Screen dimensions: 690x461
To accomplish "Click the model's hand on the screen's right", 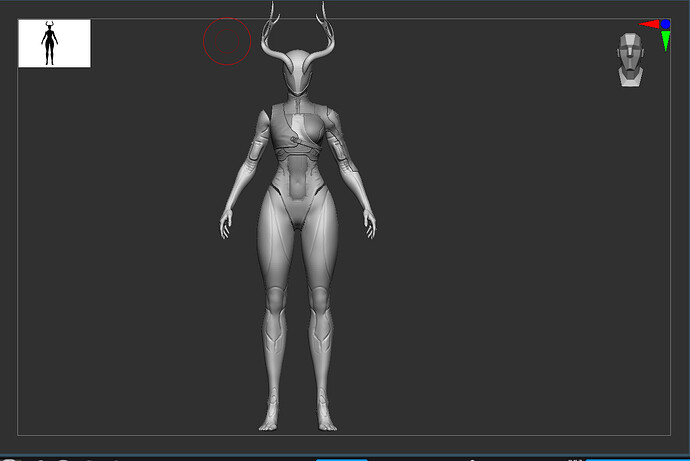I will (x=369, y=226).
